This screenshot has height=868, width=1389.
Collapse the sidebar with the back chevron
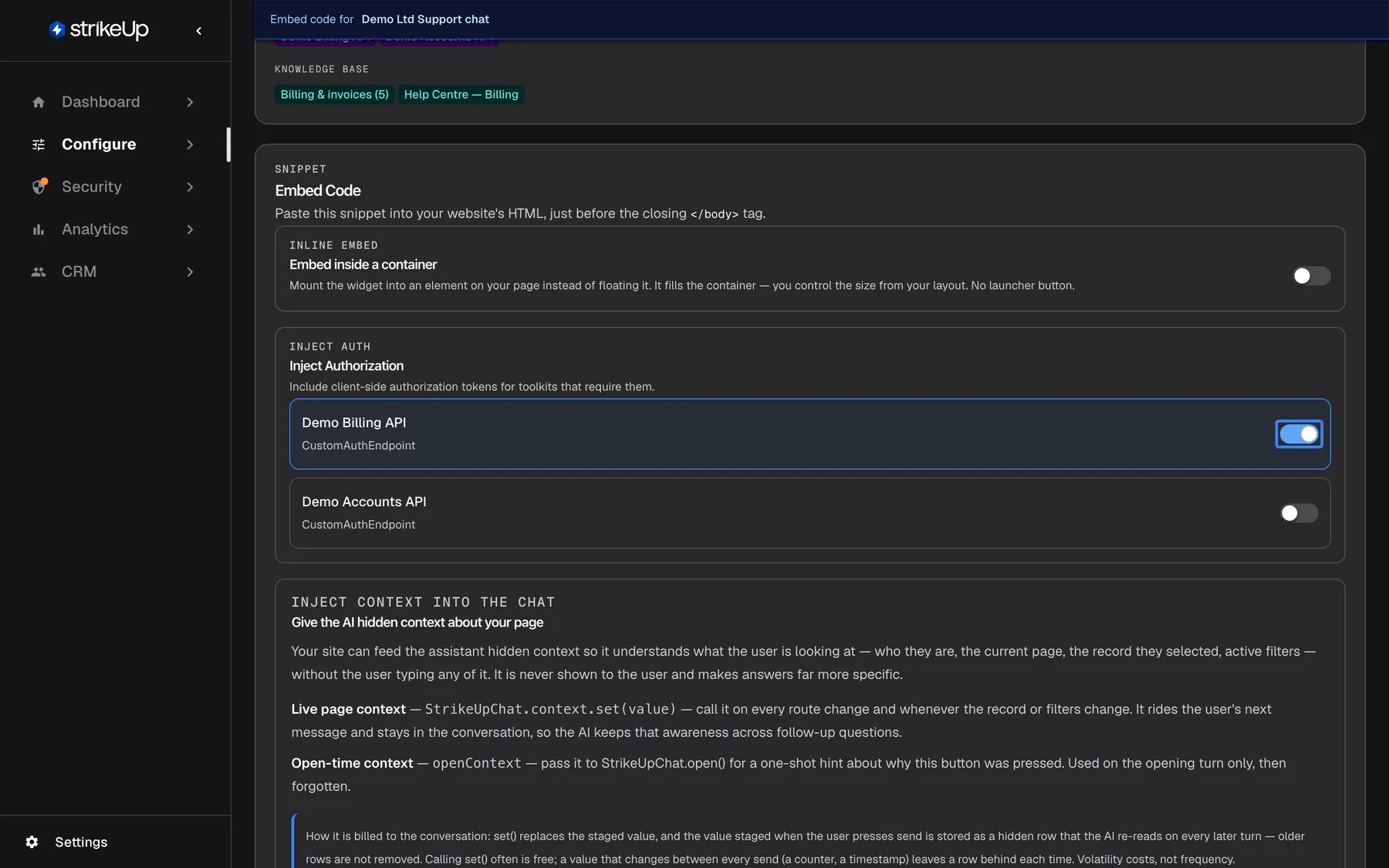[199, 31]
